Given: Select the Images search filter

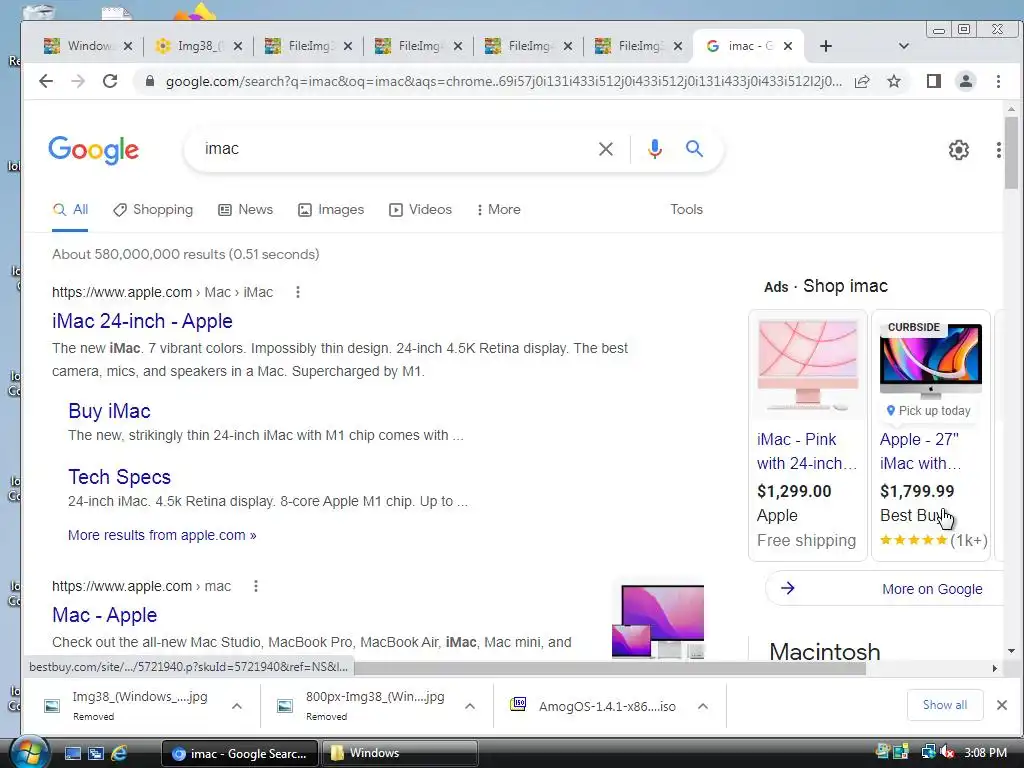Looking at the screenshot, I should click(x=331, y=210).
